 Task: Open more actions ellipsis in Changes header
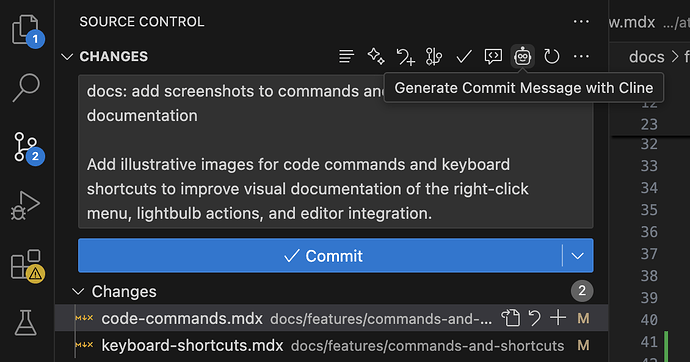[x=581, y=56]
